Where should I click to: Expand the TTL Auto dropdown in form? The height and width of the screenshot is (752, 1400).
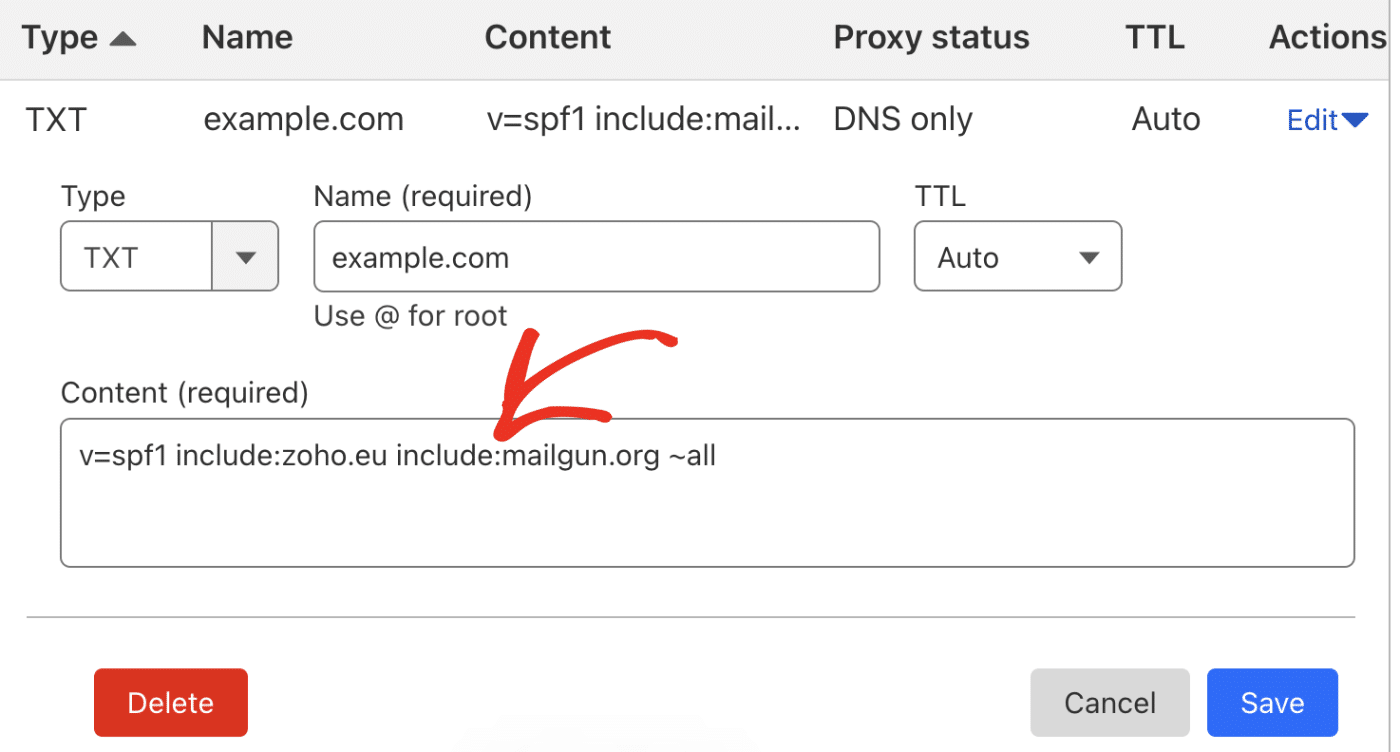click(x=1089, y=258)
